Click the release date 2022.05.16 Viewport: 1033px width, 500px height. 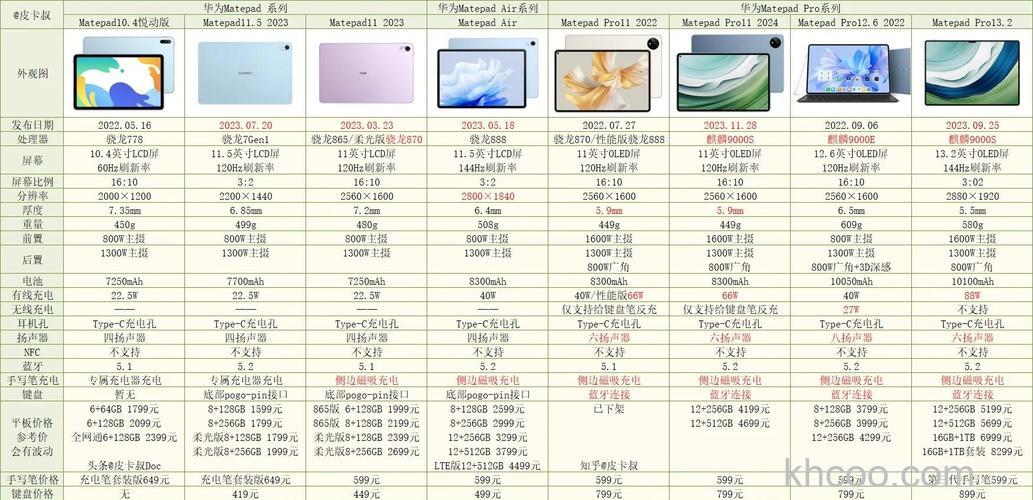coord(124,125)
